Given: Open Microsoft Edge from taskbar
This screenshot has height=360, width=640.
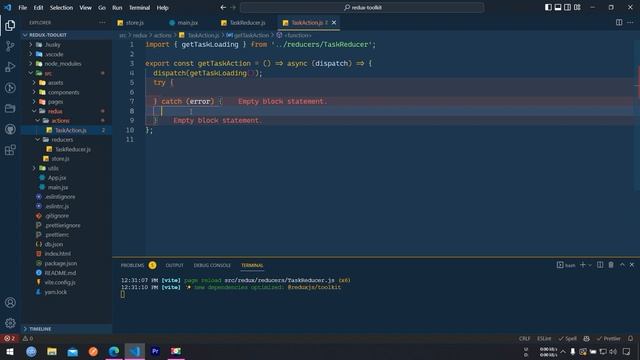Looking at the screenshot, I should (114, 351).
